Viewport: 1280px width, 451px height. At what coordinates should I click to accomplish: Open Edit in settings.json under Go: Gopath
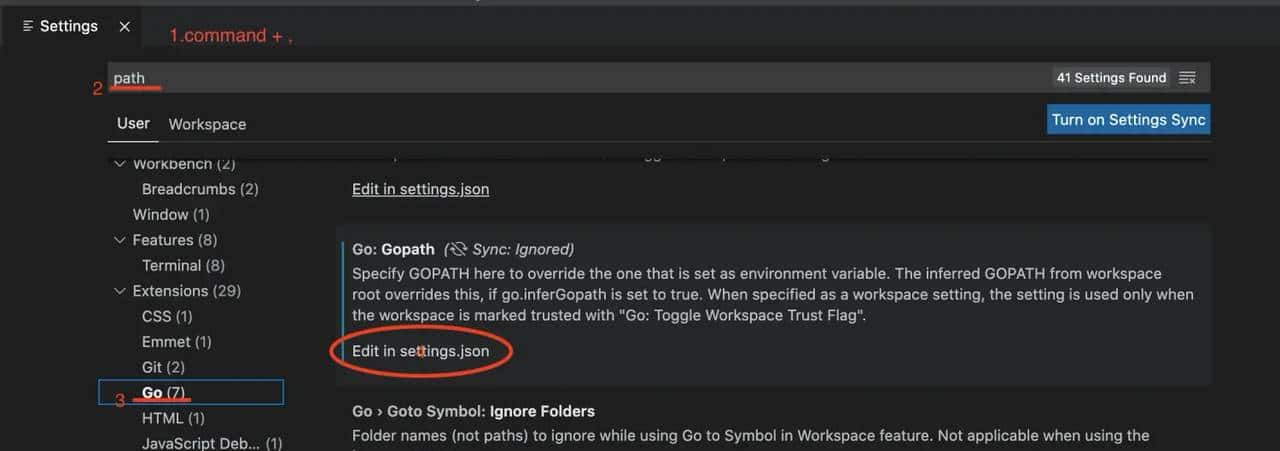tap(420, 351)
